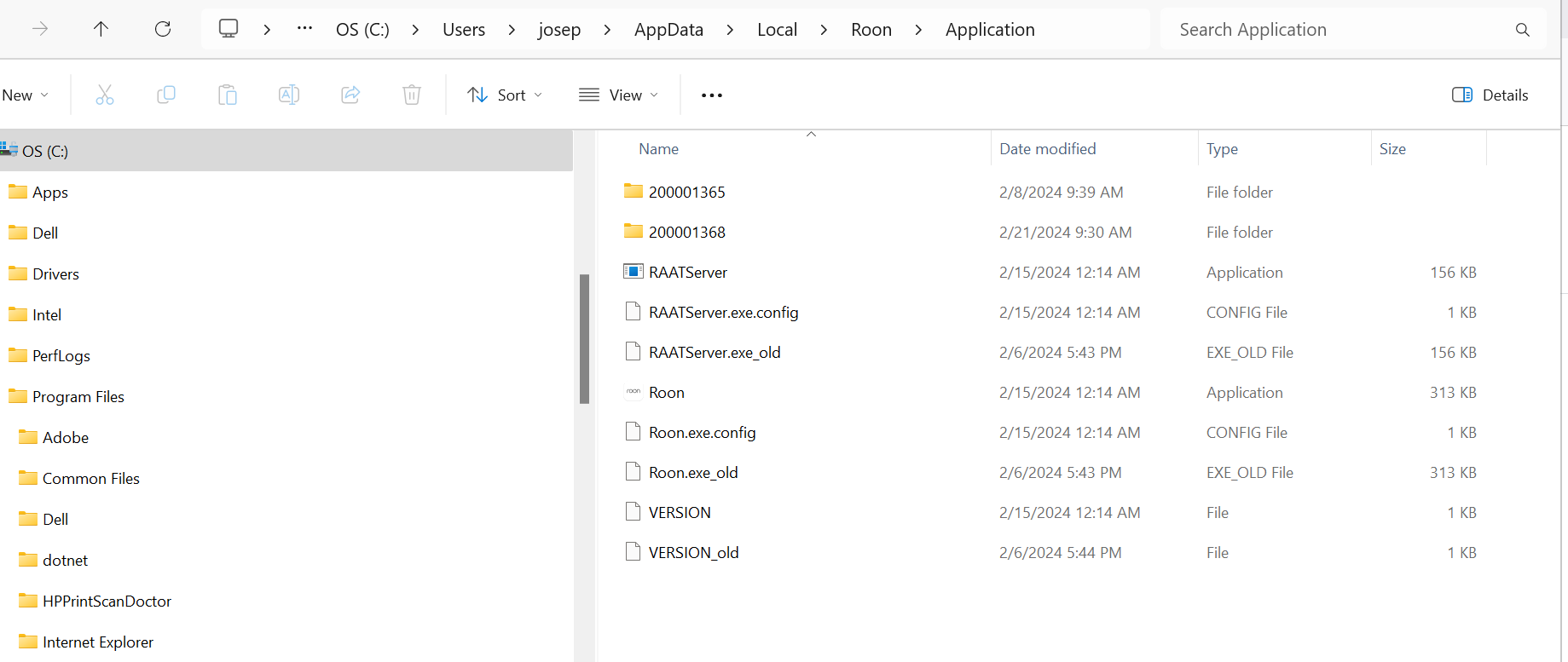Image resolution: width=1568 pixels, height=662 pixels.
Task: Expand chevron after OS (C:) breadcrumb
Action: pyautogui.click(x=415, y=30)
